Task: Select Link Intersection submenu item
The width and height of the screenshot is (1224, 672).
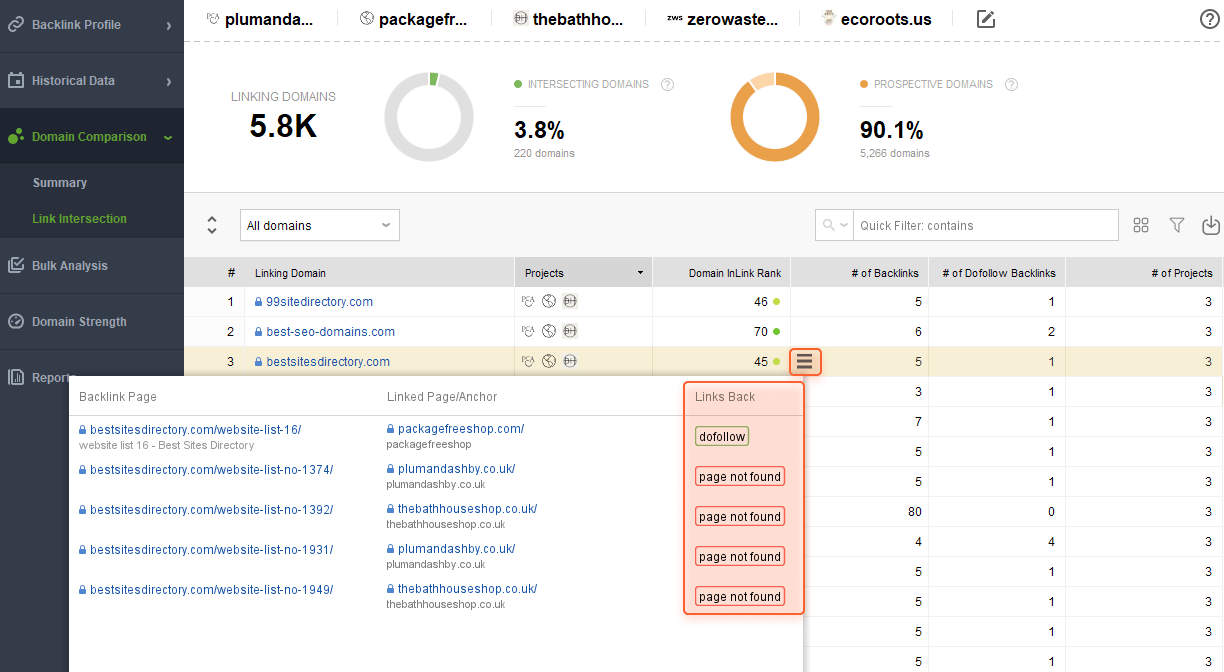Action: tap(79, 219)
